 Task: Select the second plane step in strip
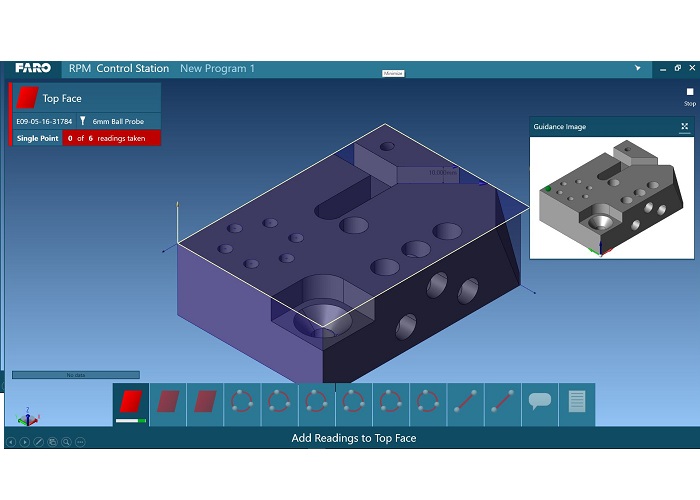coord(168,404)
